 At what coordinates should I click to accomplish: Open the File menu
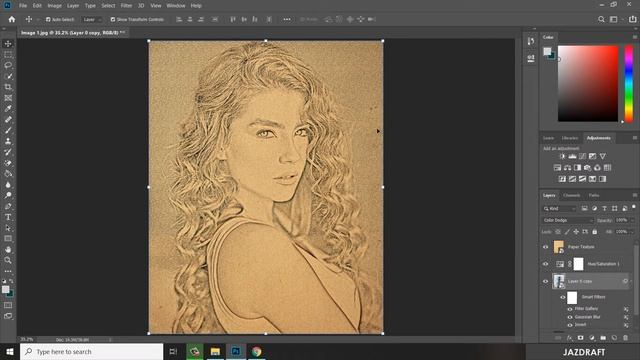[23, 6]
